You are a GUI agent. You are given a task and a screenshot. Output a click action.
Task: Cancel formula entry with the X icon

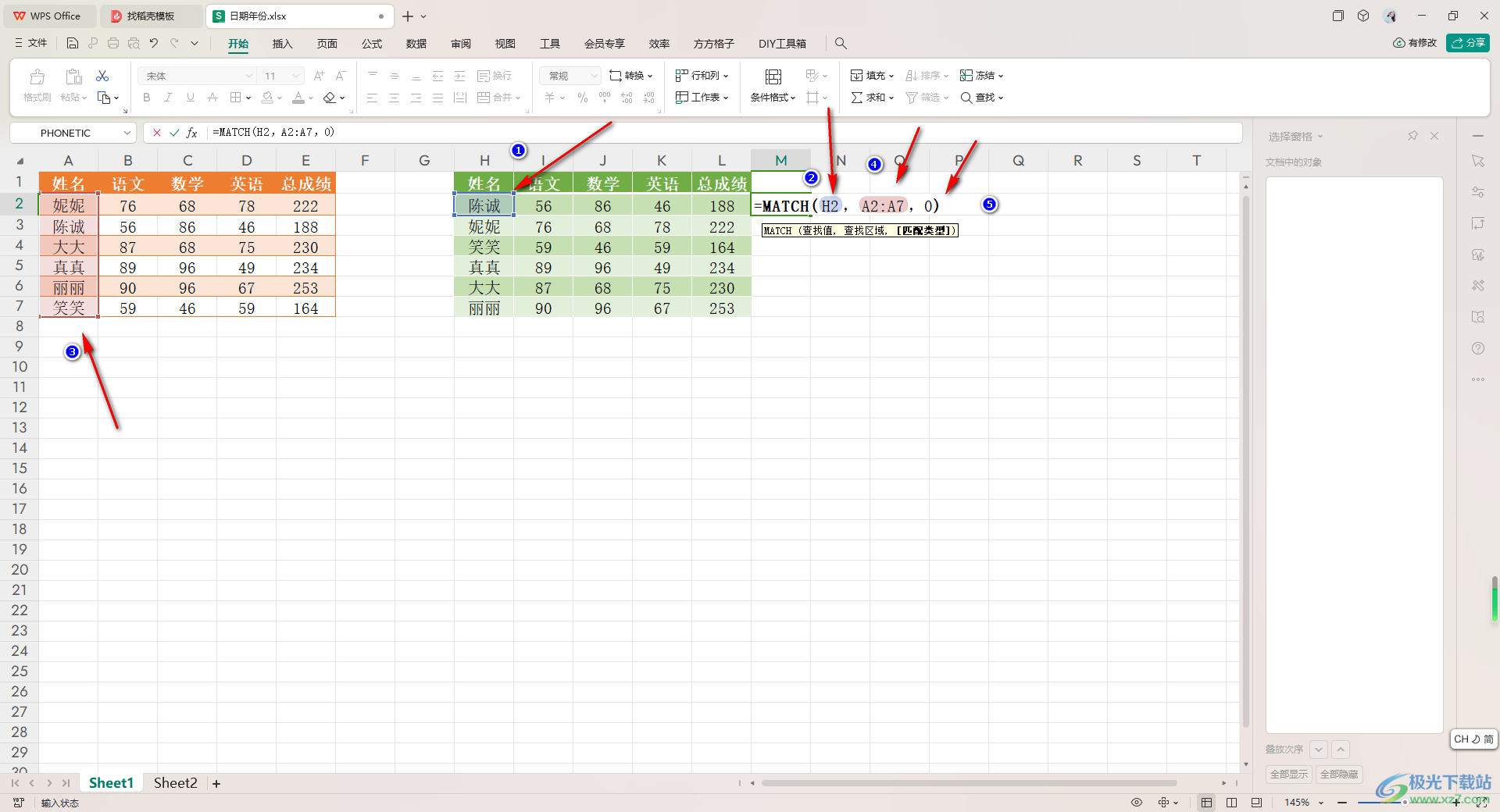click(x=157, y=133)
